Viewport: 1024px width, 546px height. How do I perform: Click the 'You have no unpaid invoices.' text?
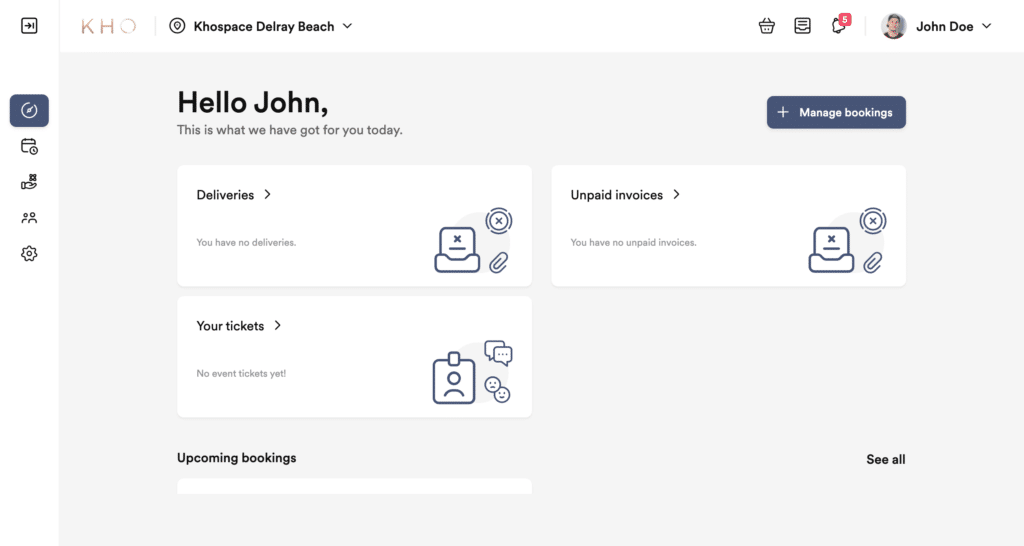point(633,242)
